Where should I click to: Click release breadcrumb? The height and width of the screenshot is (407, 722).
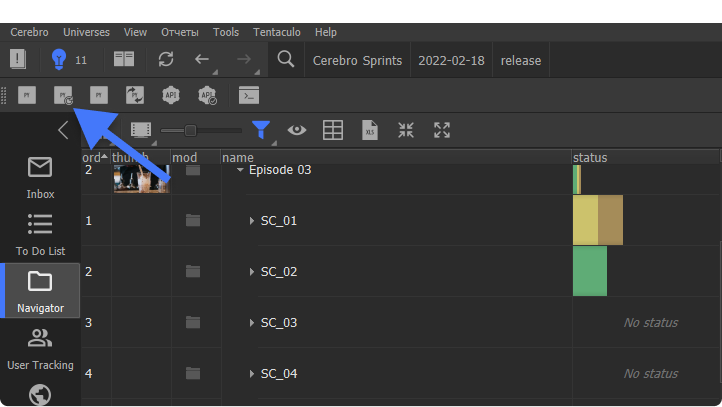click(x=521, y=60)
